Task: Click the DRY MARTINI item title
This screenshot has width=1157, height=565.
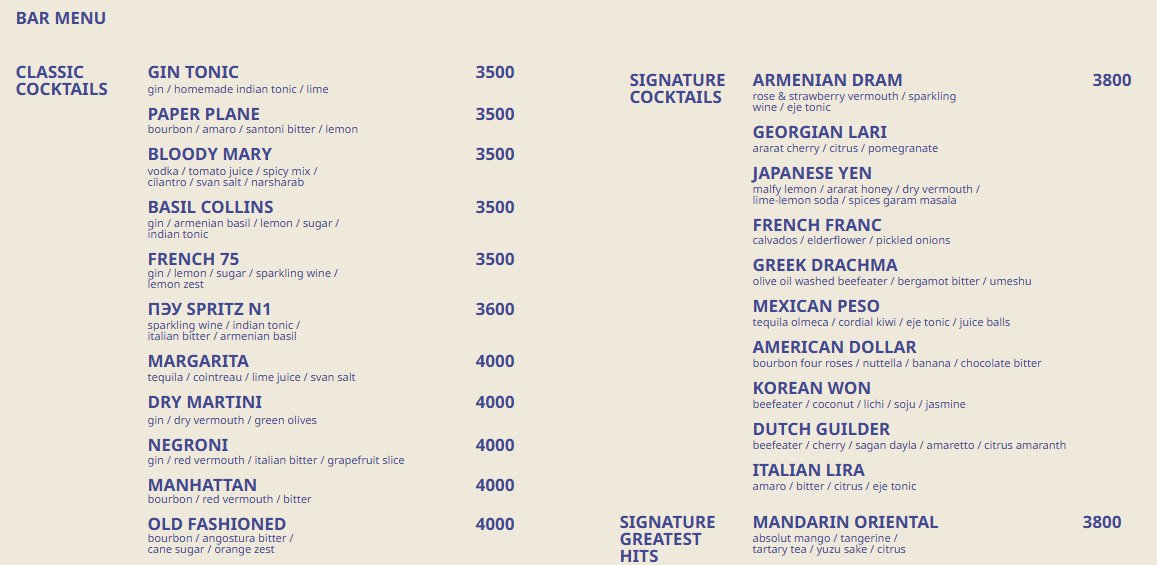Action: tap(204, 402)
